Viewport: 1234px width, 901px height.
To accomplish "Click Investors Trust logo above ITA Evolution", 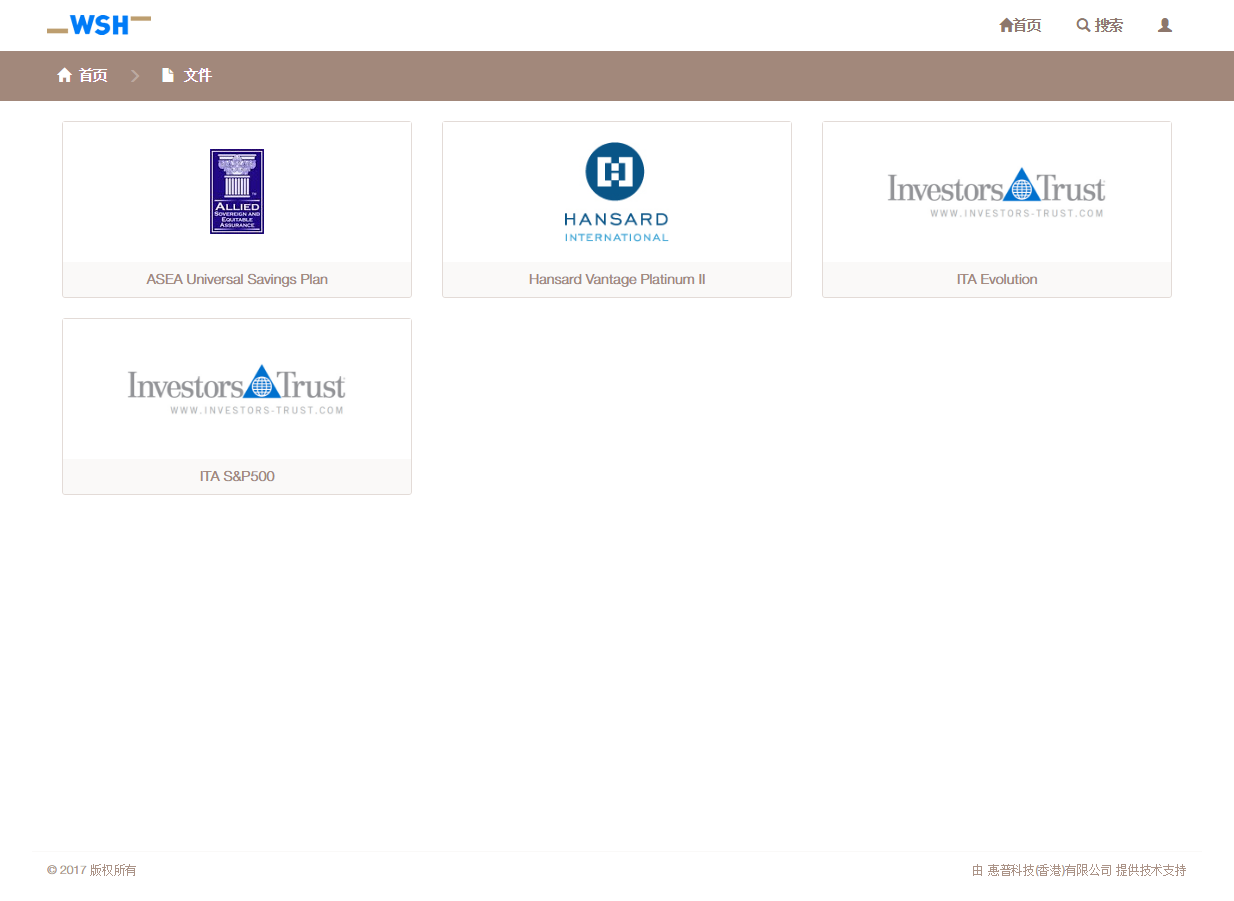I will tap(996, 191).
